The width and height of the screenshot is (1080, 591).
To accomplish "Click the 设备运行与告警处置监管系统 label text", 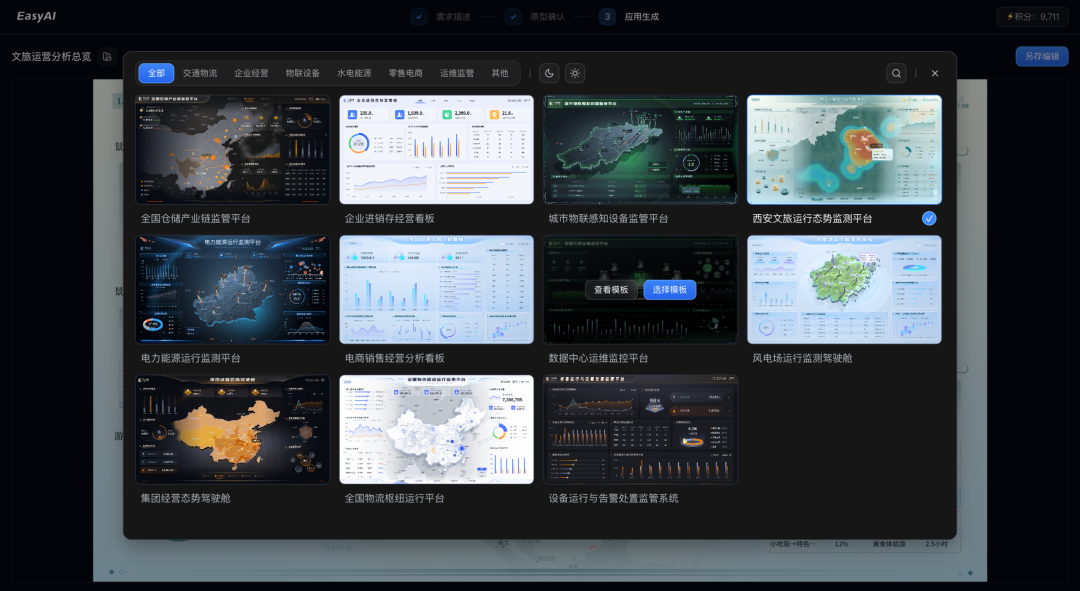I will [614, 498].
